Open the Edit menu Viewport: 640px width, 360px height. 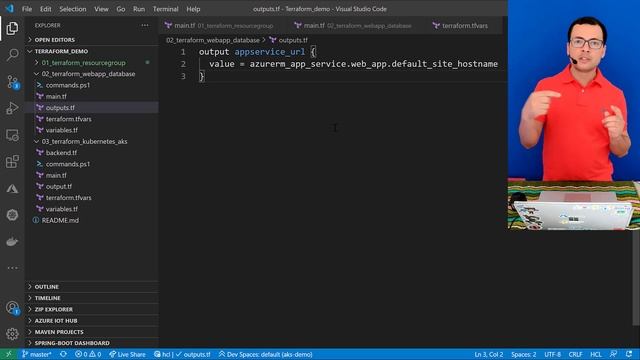coord(46,9)
